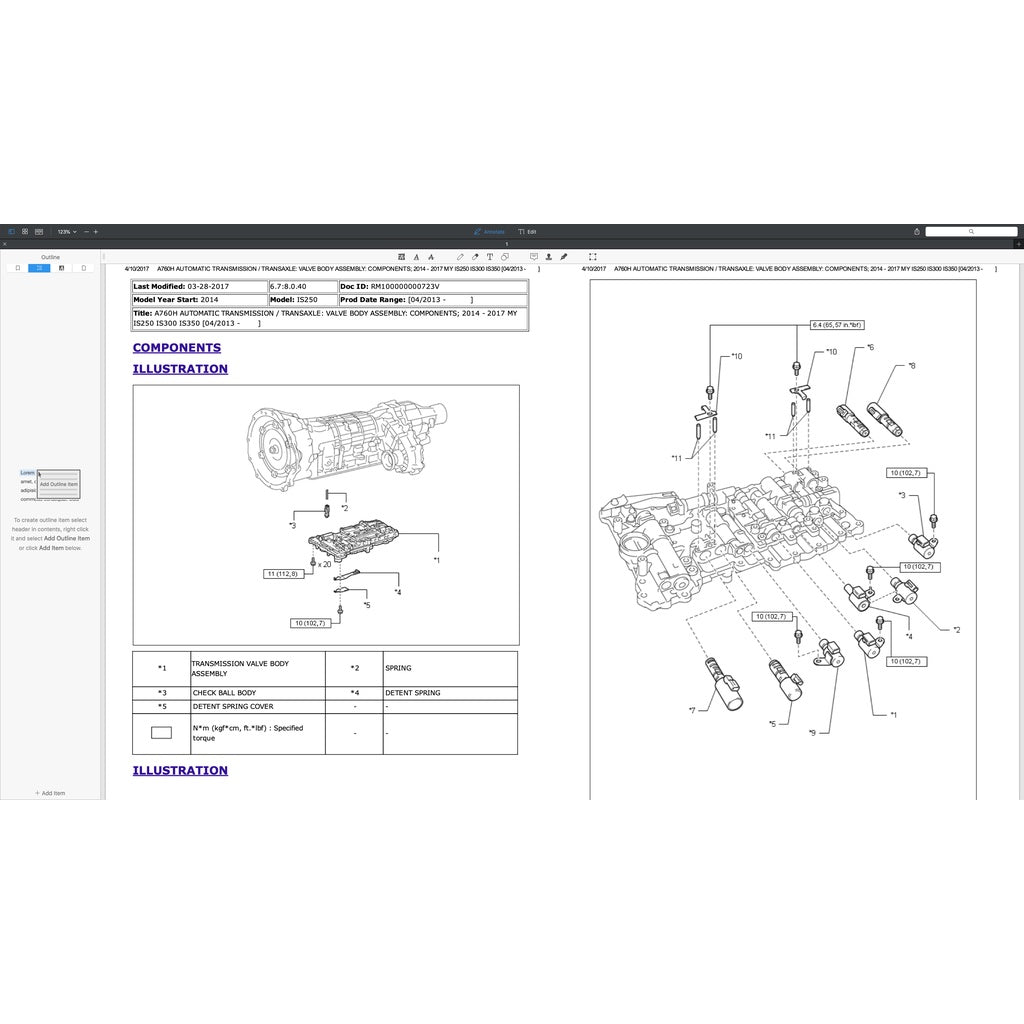Select the signature tool in the annotation bar
Viewport: 1024px width, 1024px height.
point(564,257)
